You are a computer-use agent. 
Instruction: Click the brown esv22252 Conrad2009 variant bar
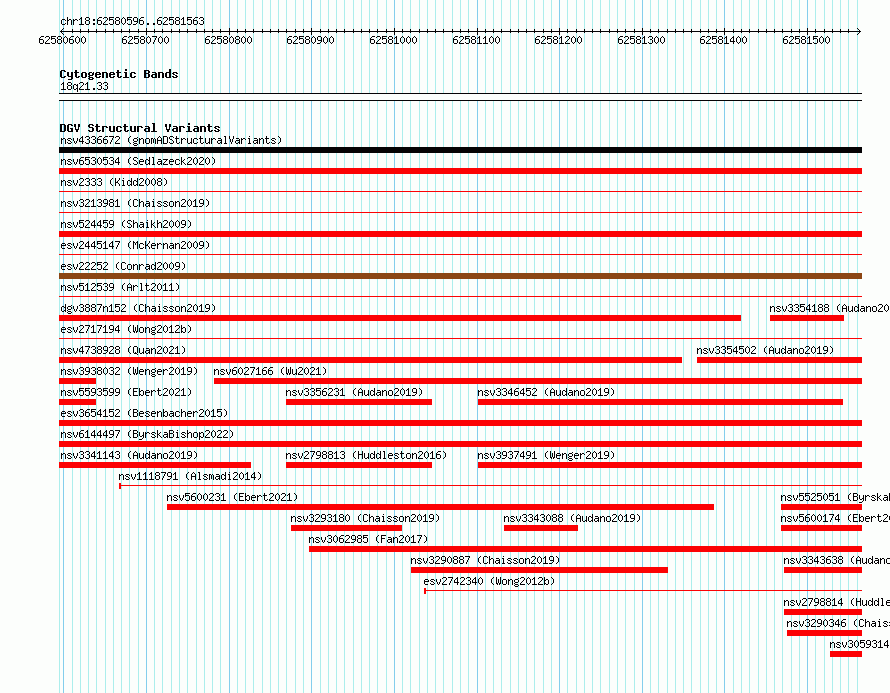click(460, 276)
